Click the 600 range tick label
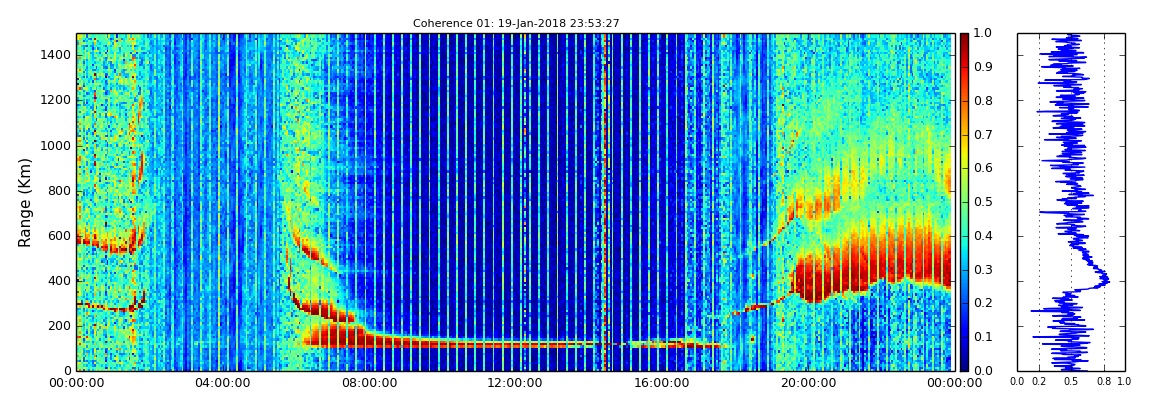This screenshot has height=407, width=1150. [59, 236]
